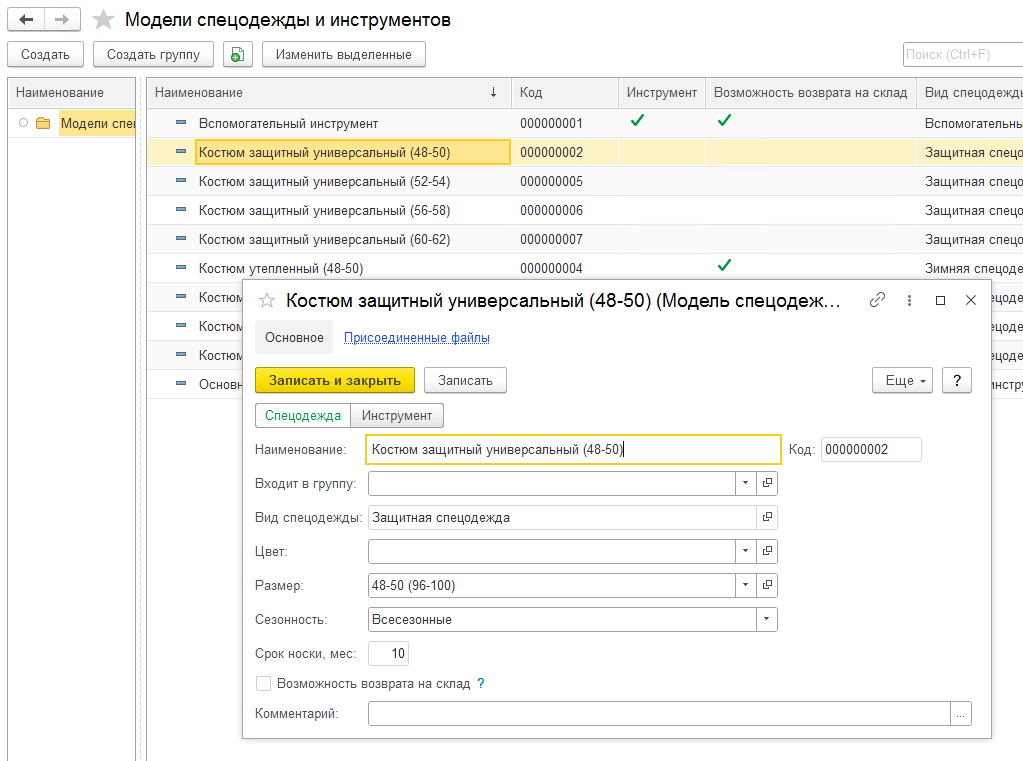Click the copy-create document icon button
The width and height of the screenshot is (1023, 761).
[x=237, y=55]
